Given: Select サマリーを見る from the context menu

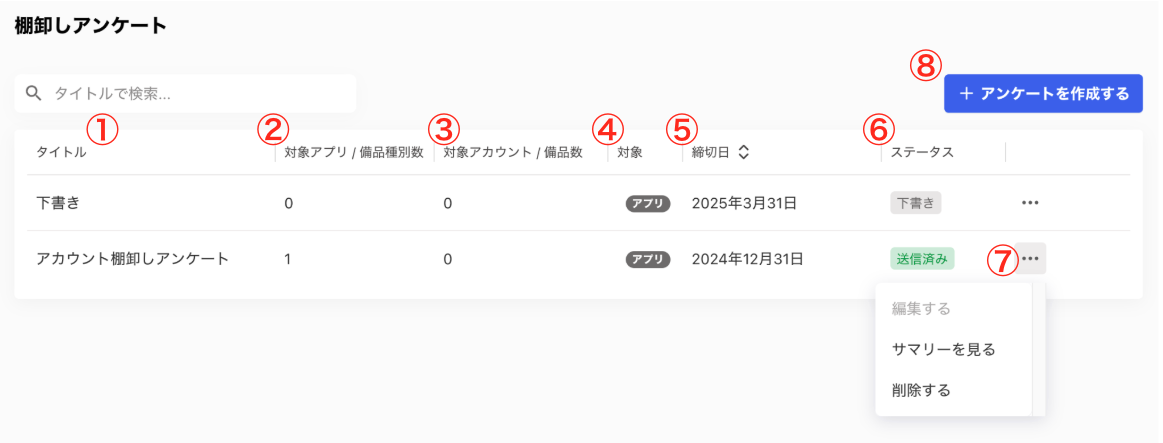Looking at the screenshot, I should point(943,349).
